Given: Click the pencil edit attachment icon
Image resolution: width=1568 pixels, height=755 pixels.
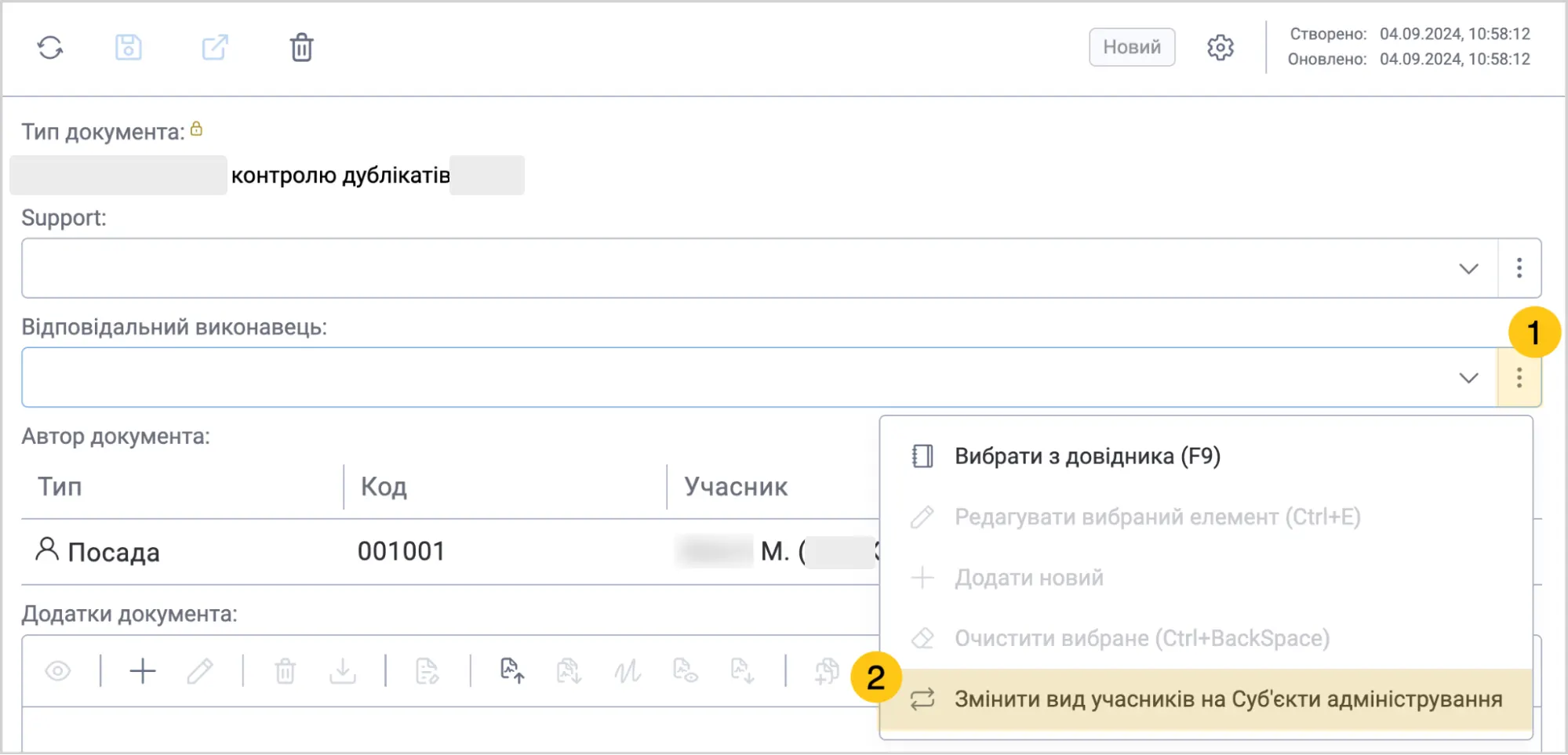Looking at the screenshot, I should (199, 671).
